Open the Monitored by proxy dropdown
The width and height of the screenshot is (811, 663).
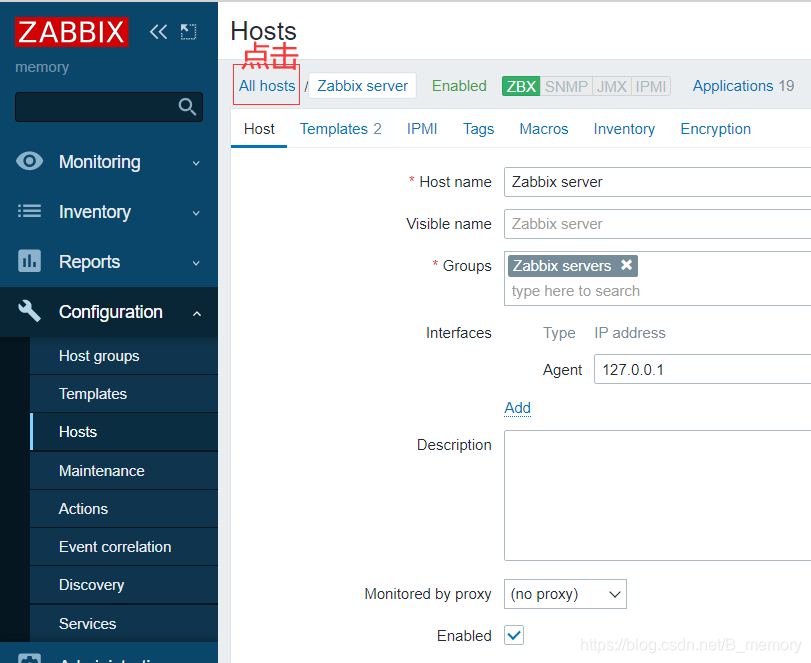565,594
